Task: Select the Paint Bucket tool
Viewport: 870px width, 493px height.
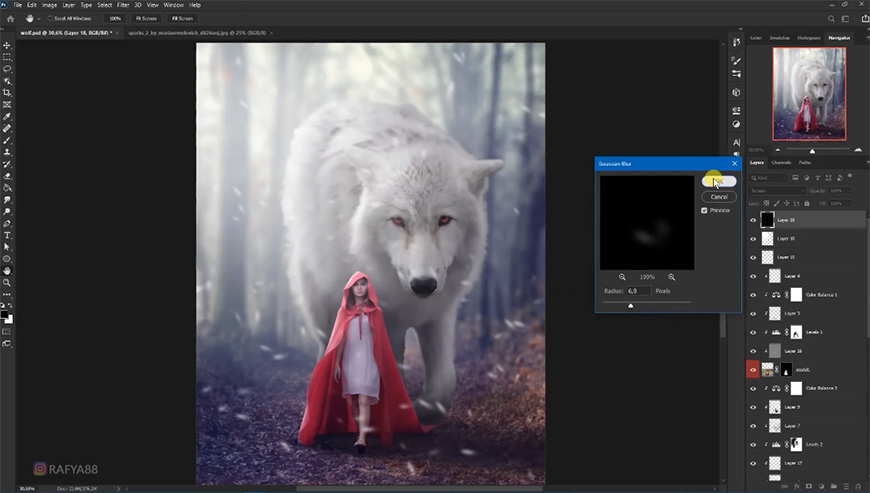Action: (x=7, y=188)
